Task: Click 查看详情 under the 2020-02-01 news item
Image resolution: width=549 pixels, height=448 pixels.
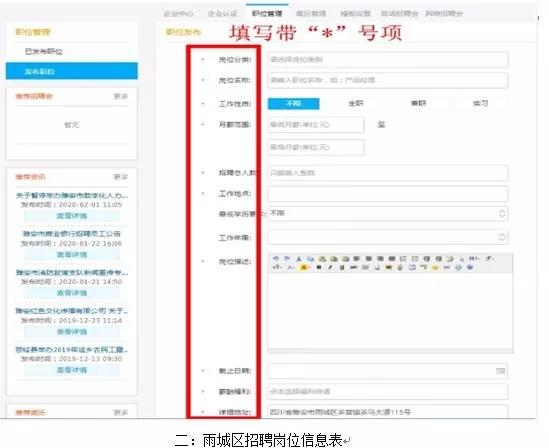Action: [72, 216]
